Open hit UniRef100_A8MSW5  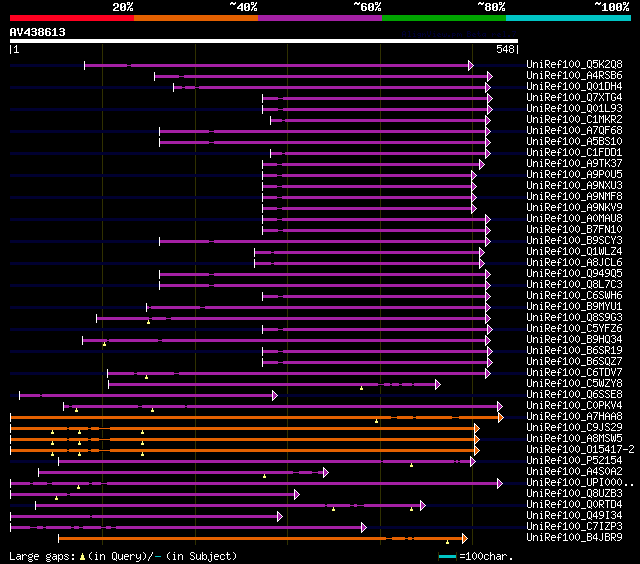pyautogui.click(x=574, y=439)
